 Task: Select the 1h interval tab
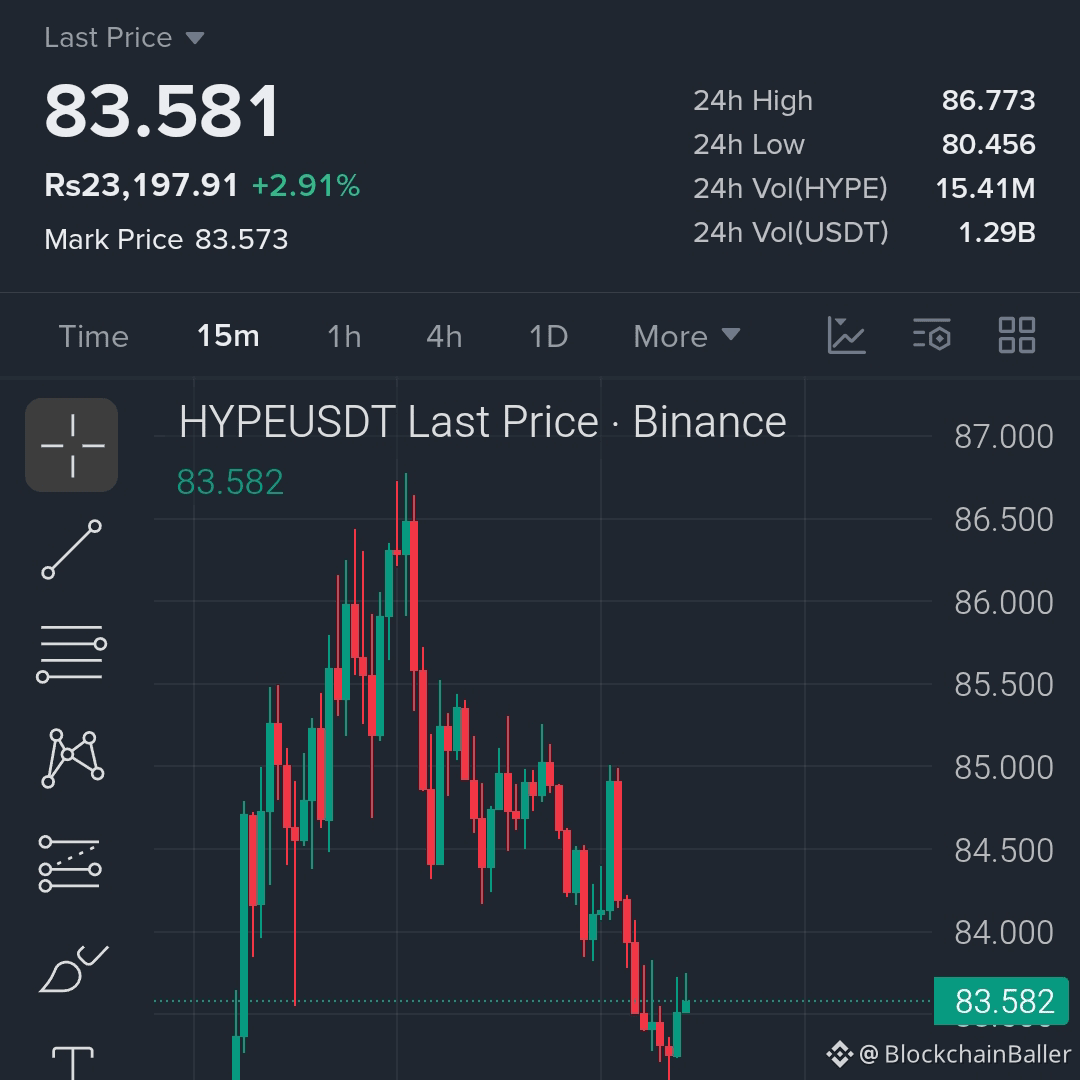(344, 336)
